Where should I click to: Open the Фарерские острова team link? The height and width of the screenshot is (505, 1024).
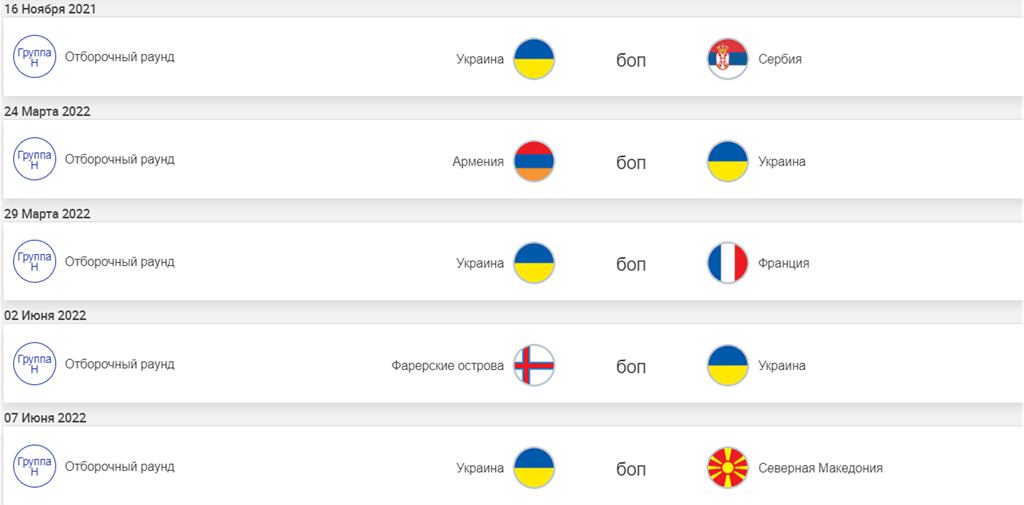coord(447,366)
